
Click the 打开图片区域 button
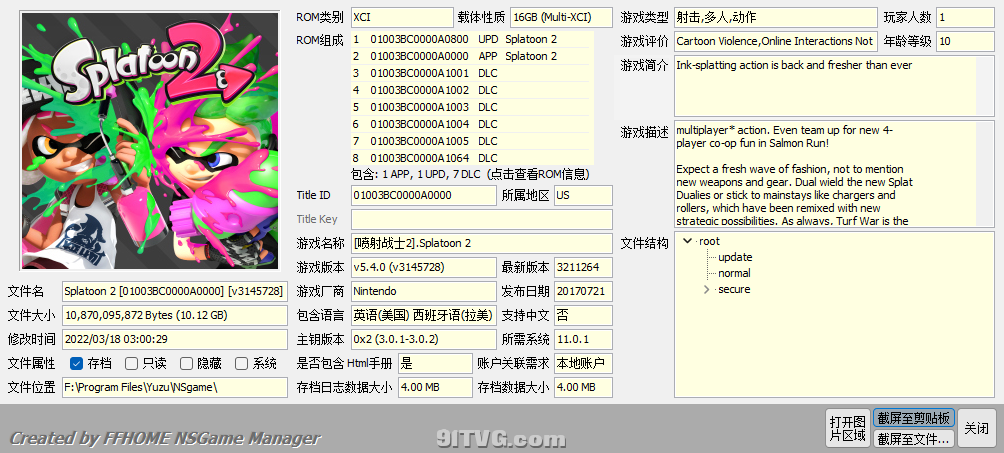848,429
